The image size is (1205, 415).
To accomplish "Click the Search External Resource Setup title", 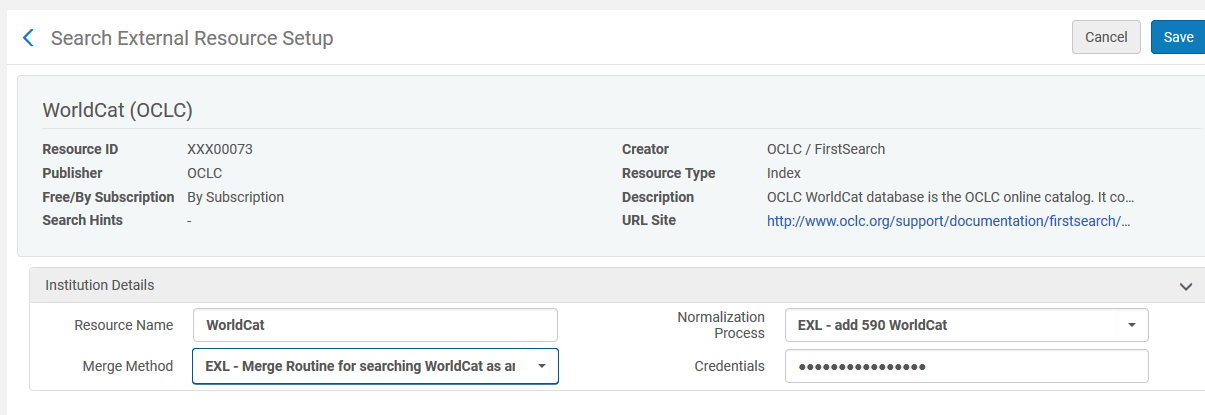I will (x=192, y=38).
